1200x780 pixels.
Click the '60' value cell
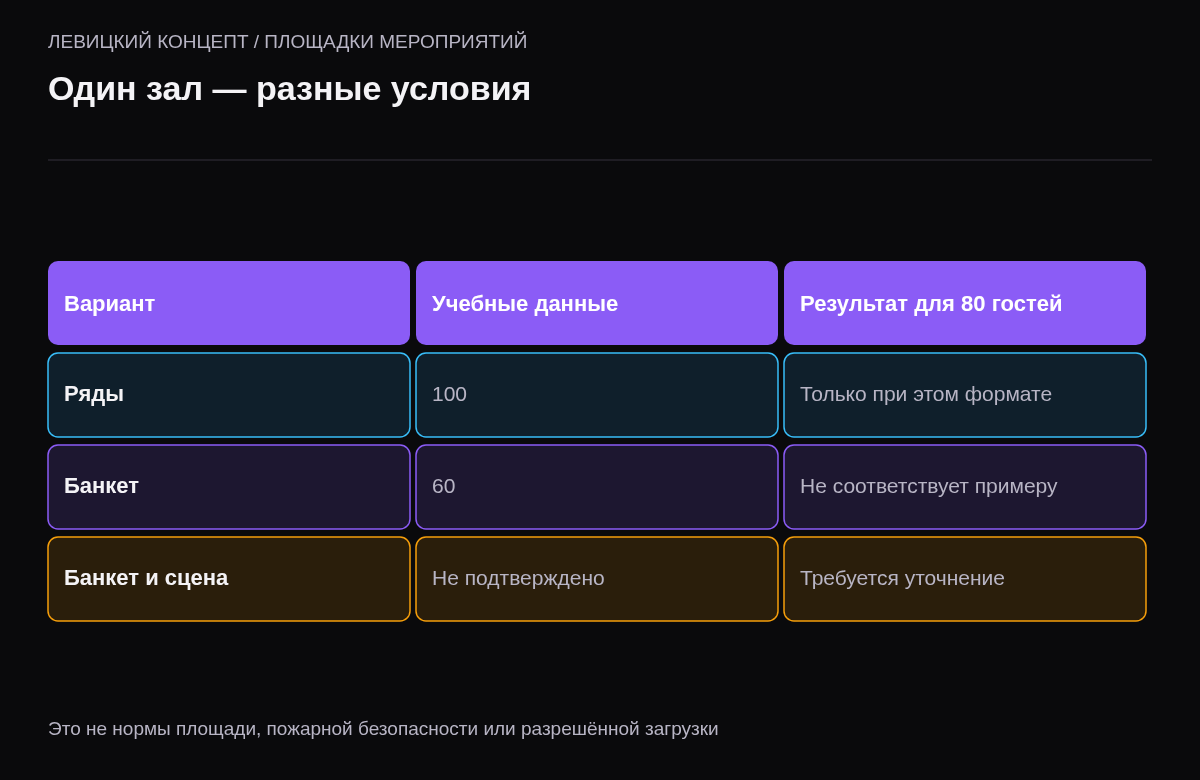tap(597, 487)
